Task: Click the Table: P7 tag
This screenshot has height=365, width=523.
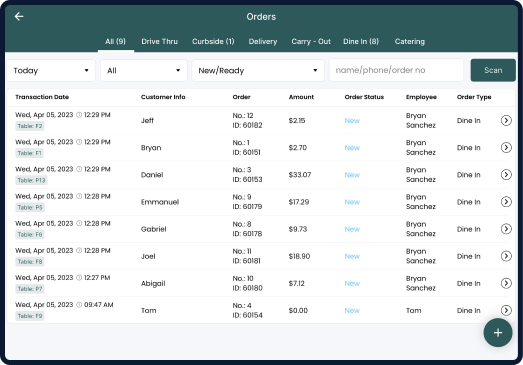Action: click(x=30, y=289)
